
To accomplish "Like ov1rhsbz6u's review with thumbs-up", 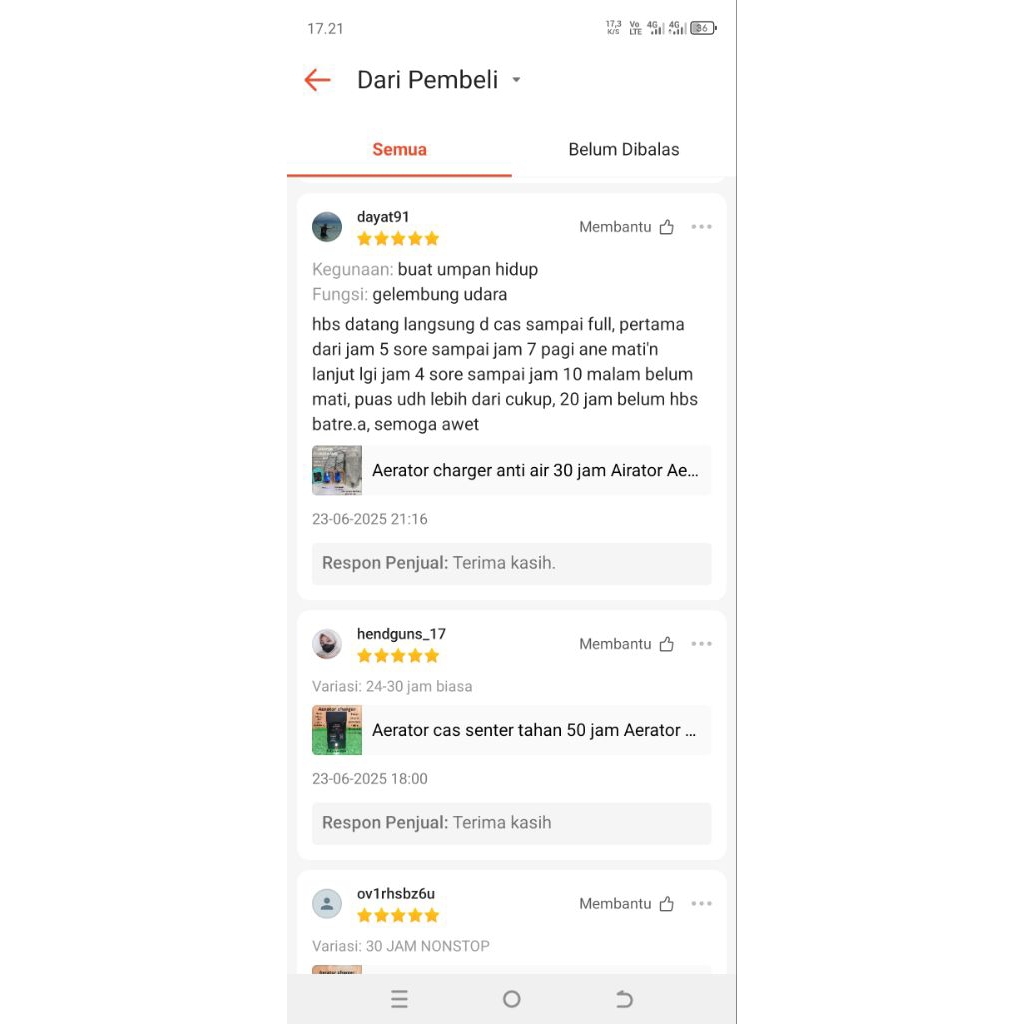I will (666, 904).
